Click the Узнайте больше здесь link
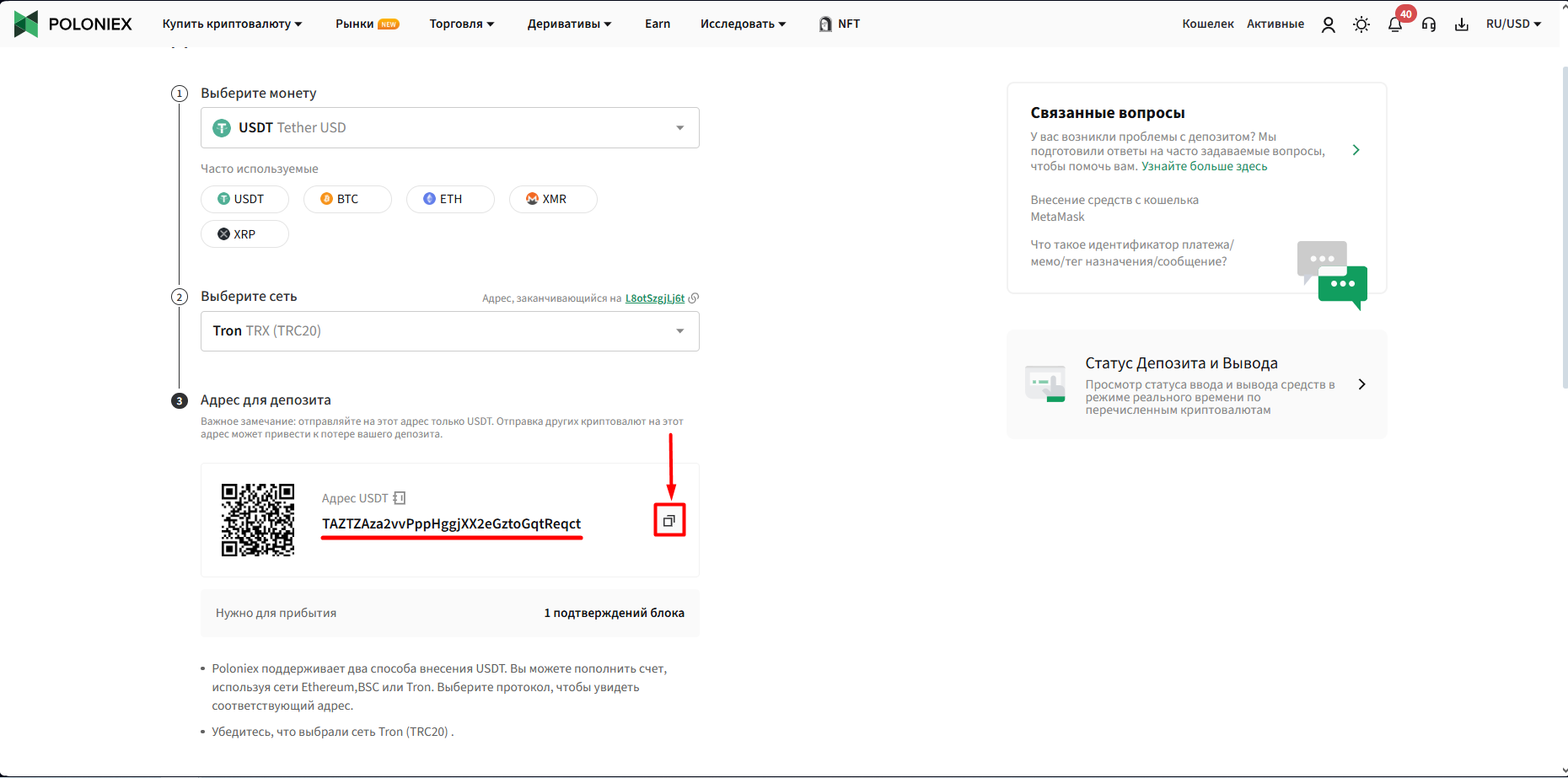 pyautogui.click(x=1204, y=167)
